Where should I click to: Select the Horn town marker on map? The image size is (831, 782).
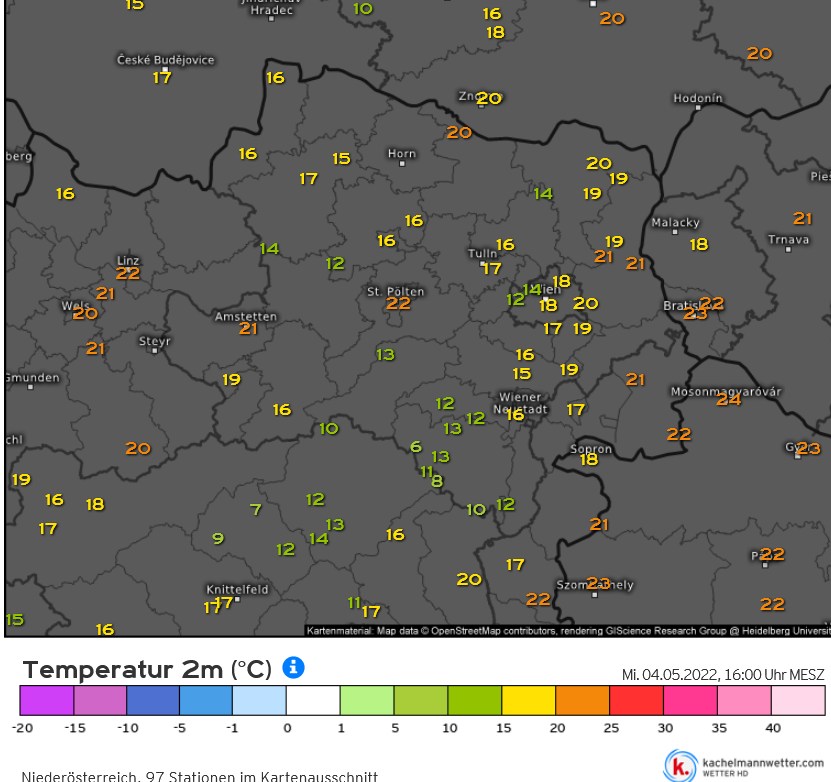pos(402,163)
